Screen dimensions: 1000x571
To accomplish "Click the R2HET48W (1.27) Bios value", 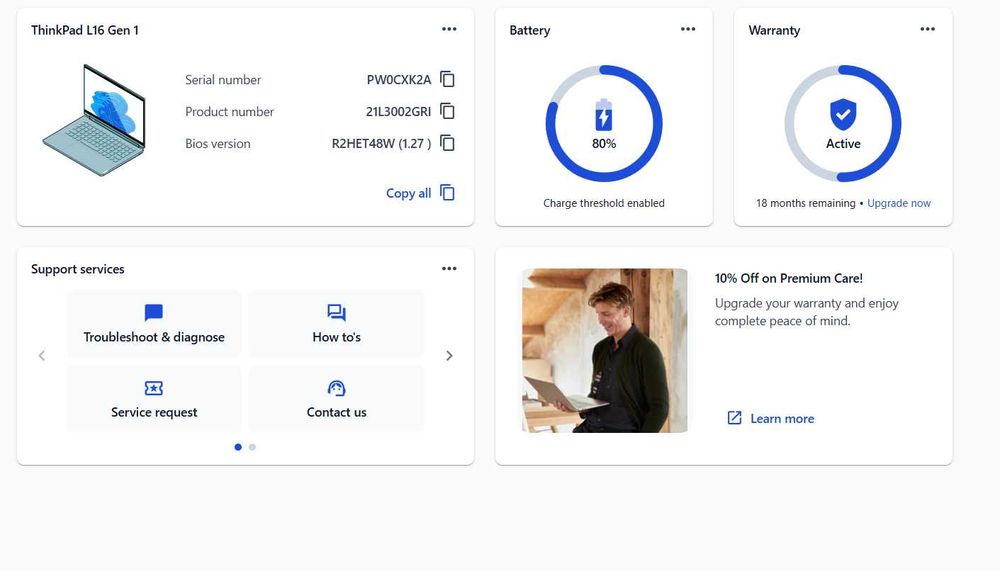I will point(381,144).
